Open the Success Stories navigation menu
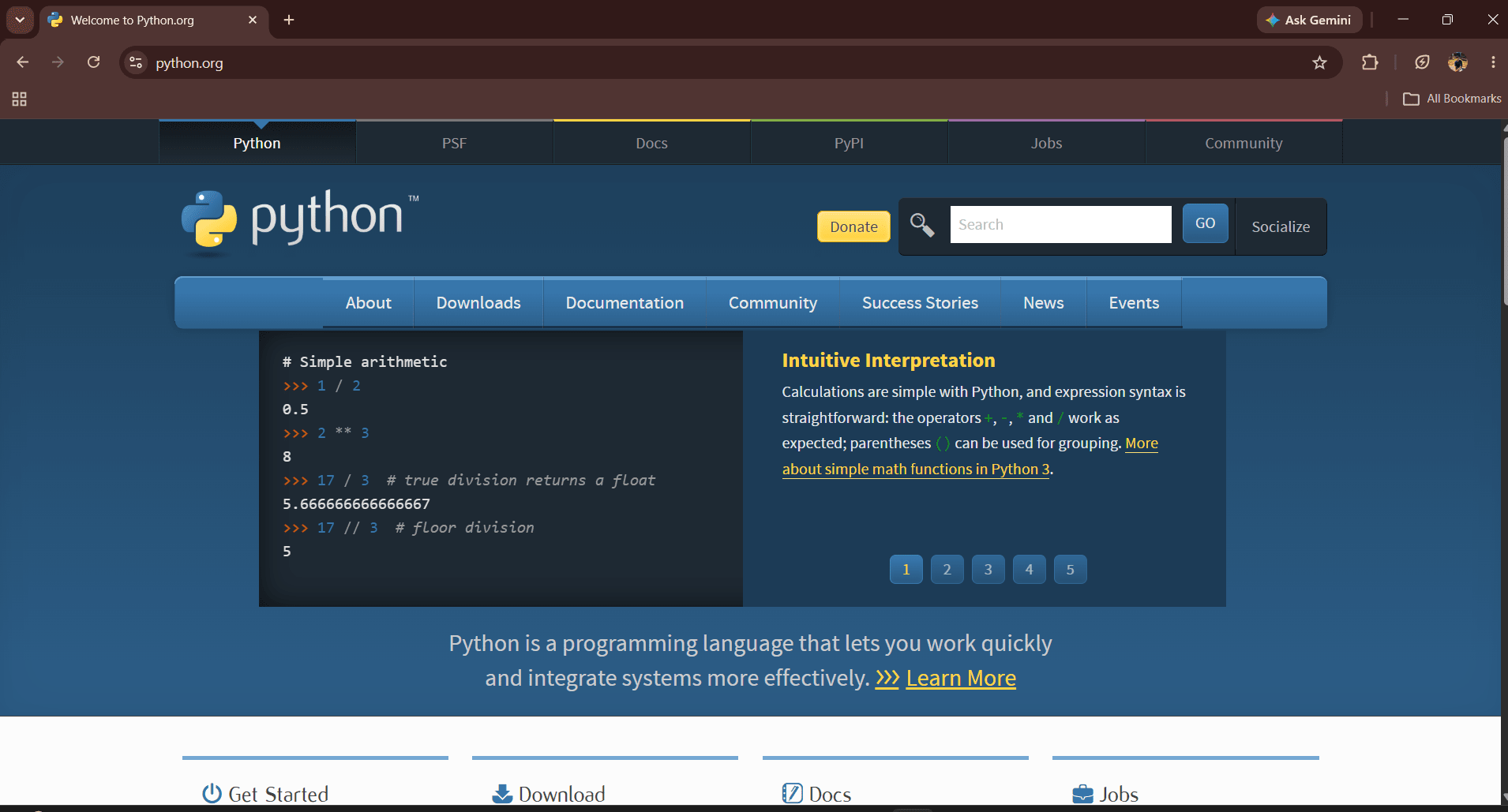This screenshot has height=812, width=1508. (920, 303)
